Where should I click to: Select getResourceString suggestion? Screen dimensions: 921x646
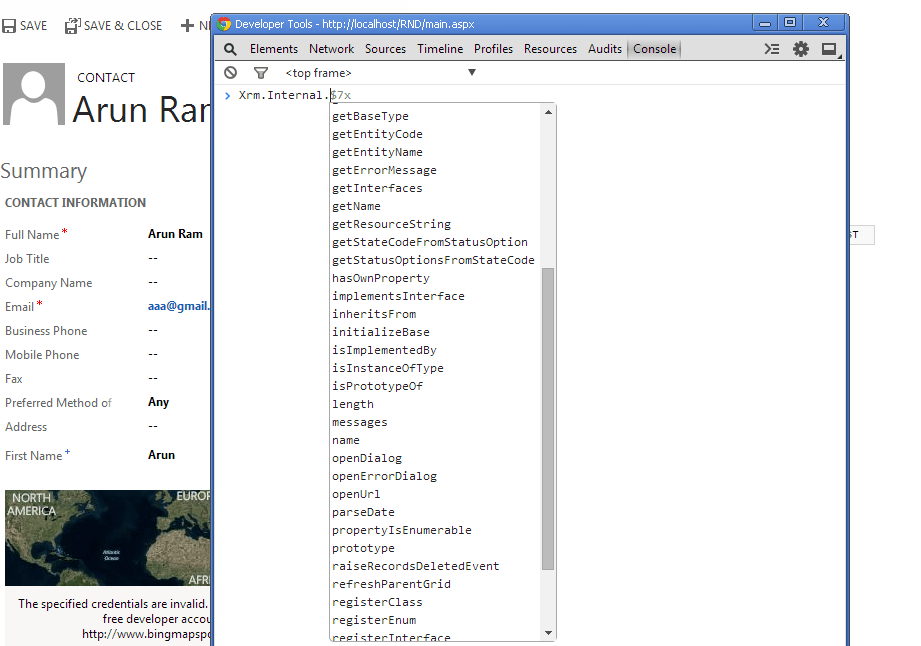391,224
